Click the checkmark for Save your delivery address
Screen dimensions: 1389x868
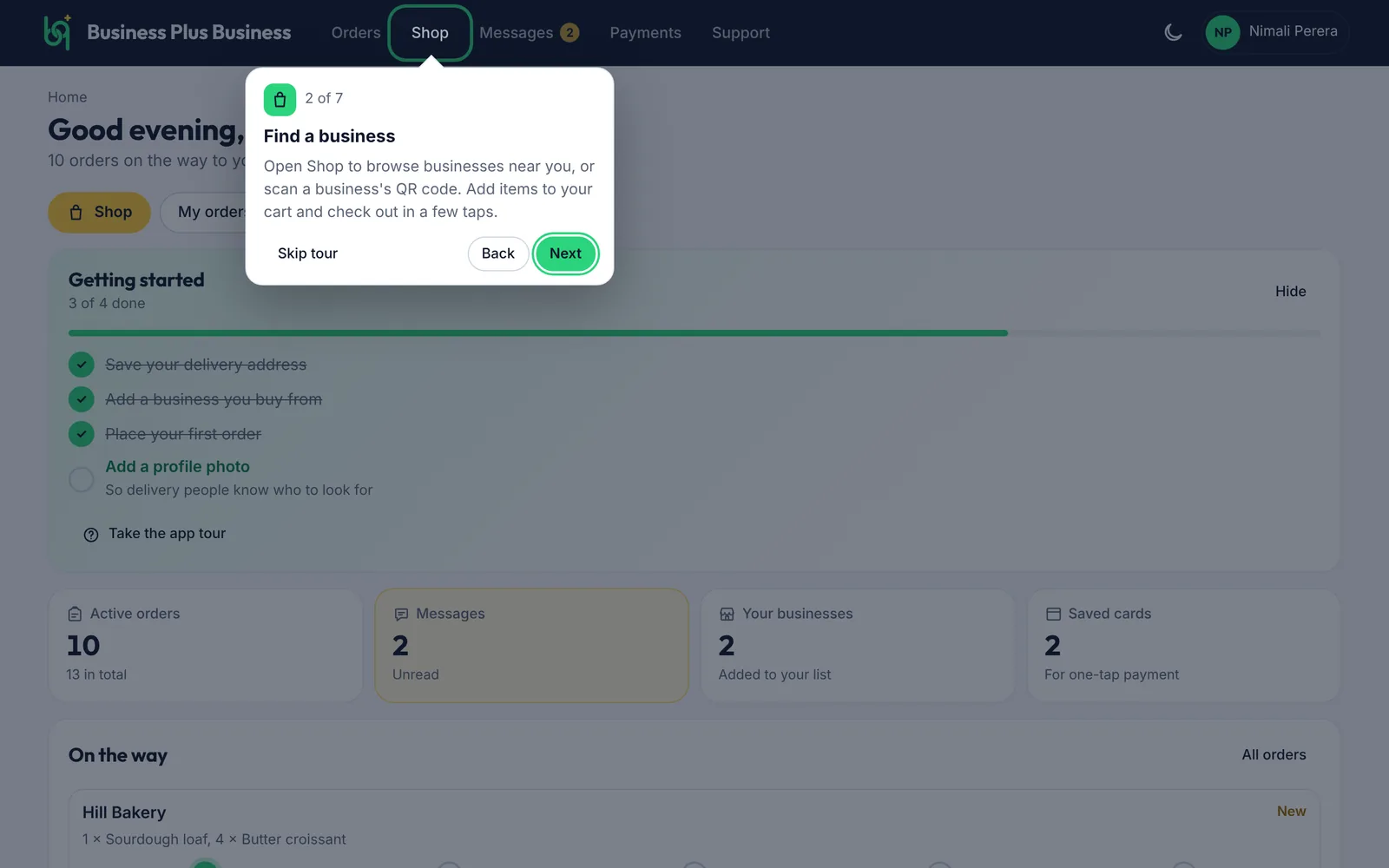pyautogui.click(x=82, y=365)
